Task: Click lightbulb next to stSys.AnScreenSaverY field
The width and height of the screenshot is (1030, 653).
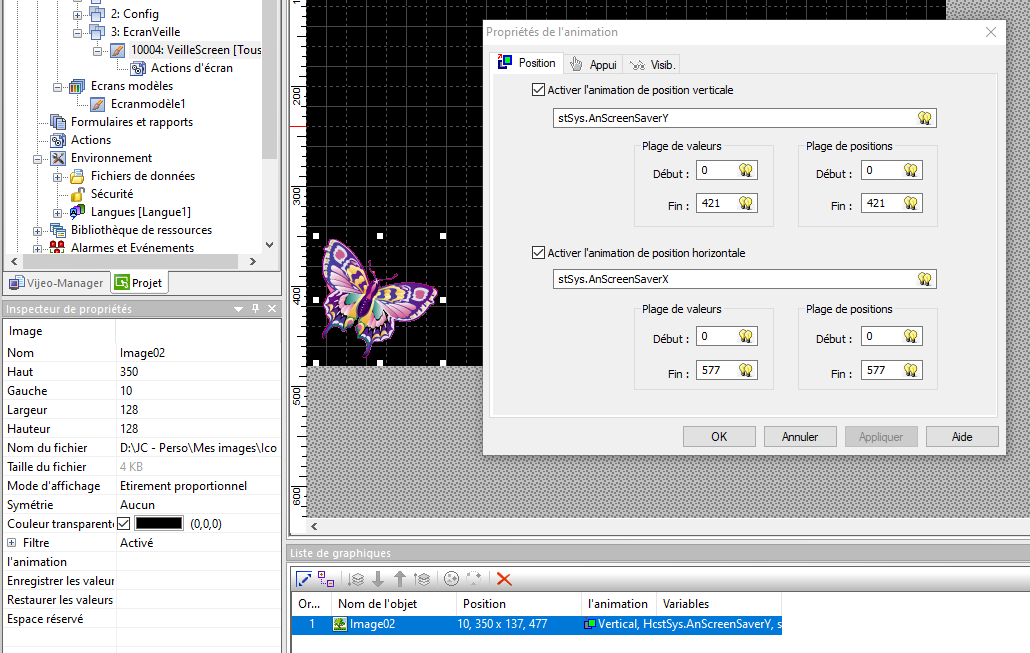Action: tap(925, 118)
